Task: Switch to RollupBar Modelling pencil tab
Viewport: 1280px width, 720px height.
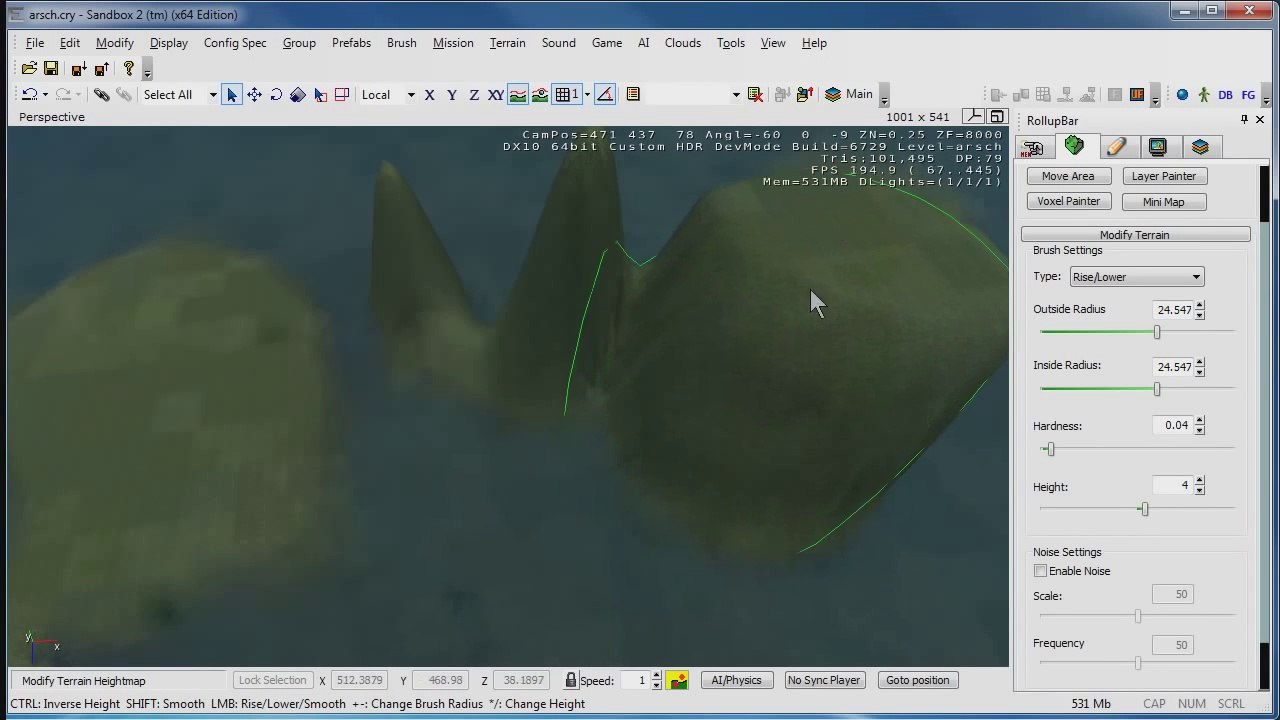Action: tap(1116, 148)
